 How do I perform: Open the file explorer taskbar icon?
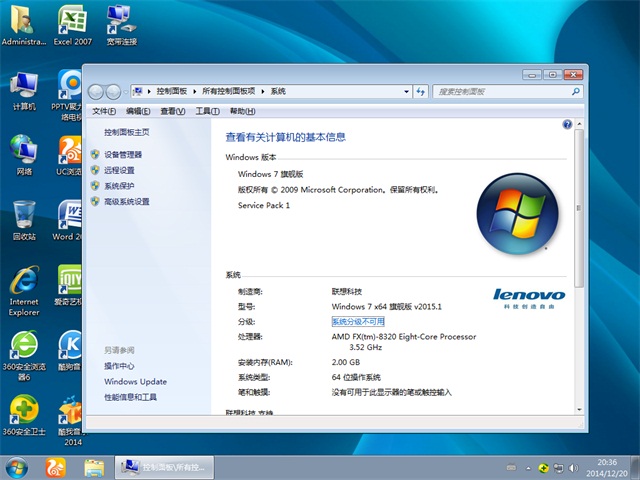point(94,467)
